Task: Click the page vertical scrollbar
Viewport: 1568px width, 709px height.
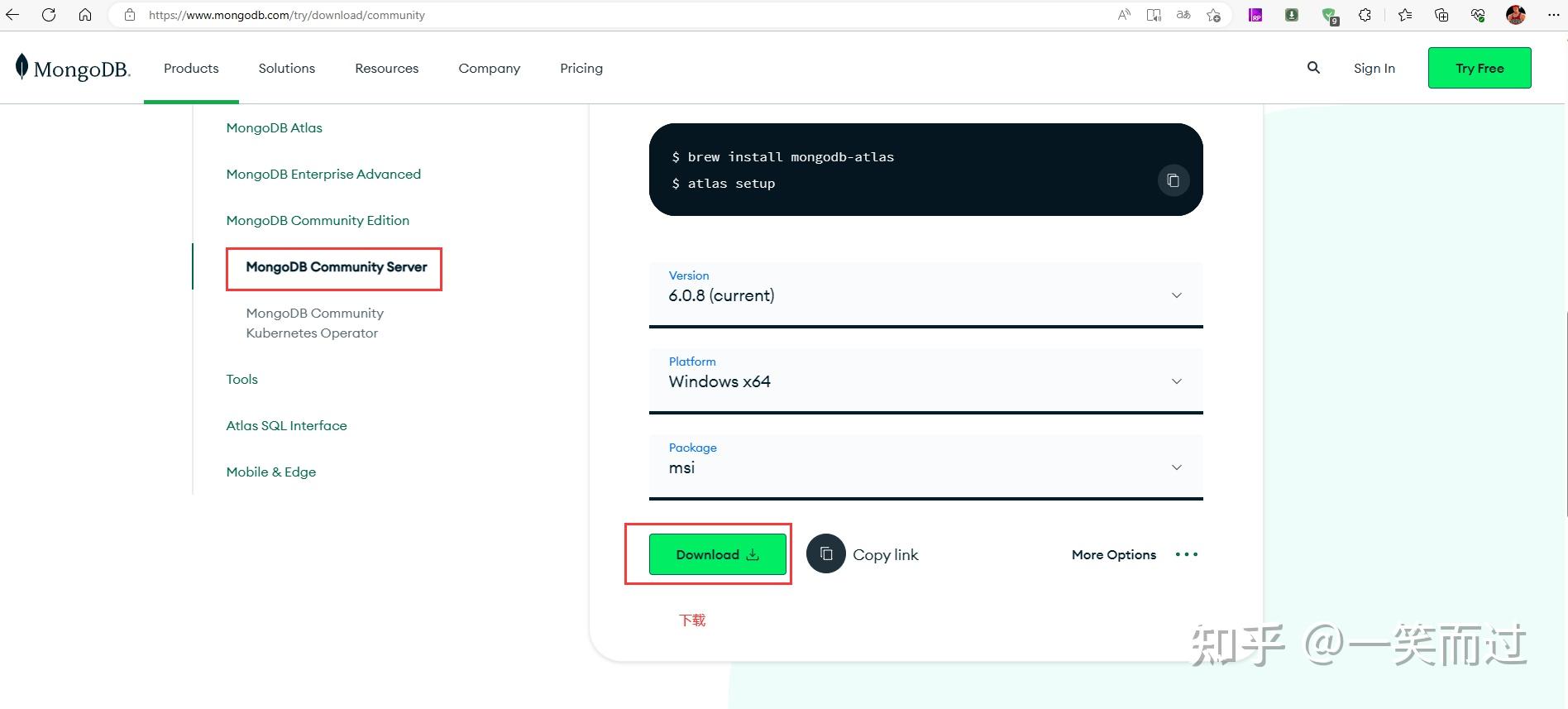Action: pos(1565,414)
